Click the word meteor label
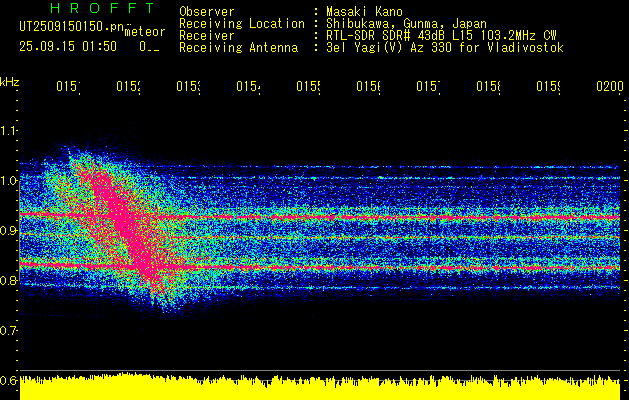This screenshot has width=629, height=400. [144, 32]
